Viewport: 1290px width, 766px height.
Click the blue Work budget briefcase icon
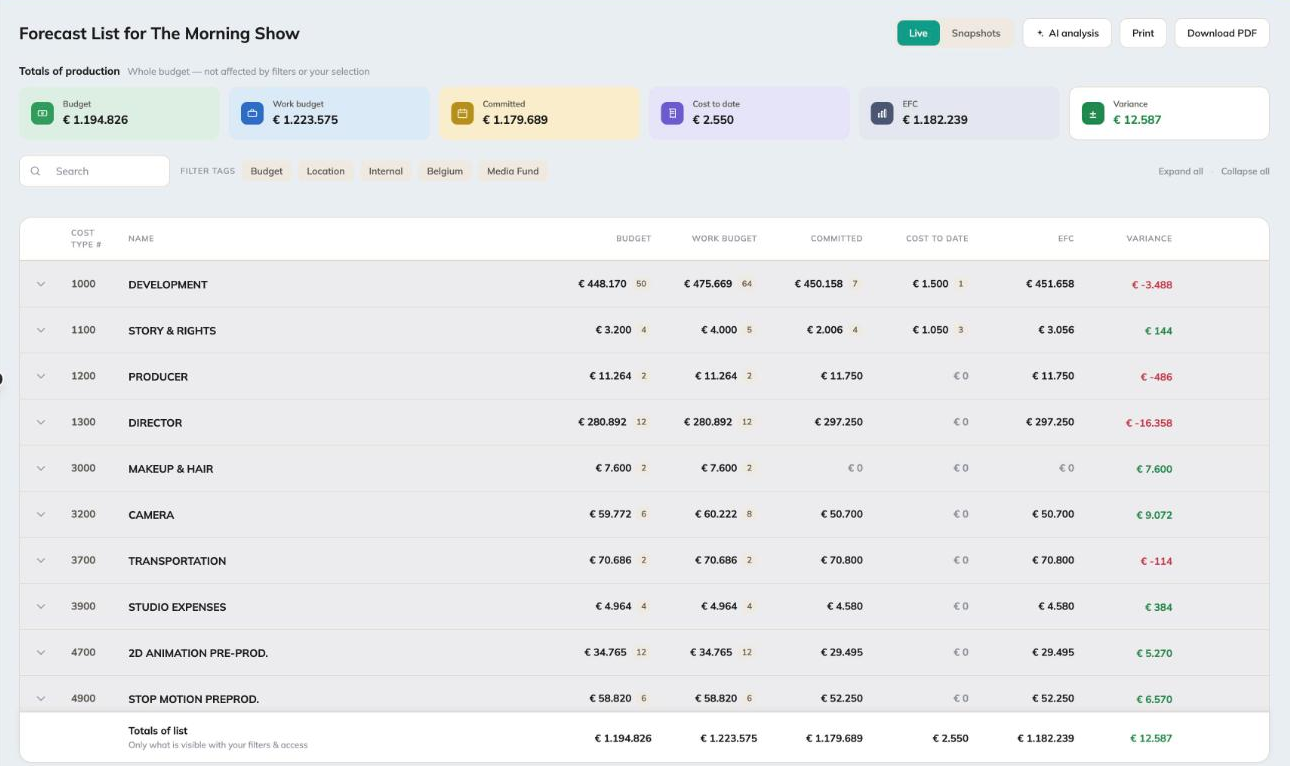pos(252,113)
